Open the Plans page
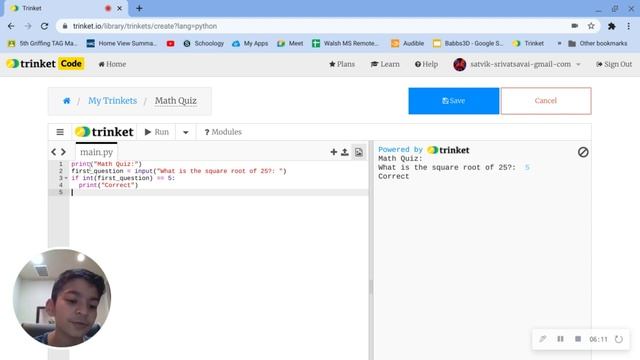The height and width of the screenshot is (360, 640). [x=342, y=64]
